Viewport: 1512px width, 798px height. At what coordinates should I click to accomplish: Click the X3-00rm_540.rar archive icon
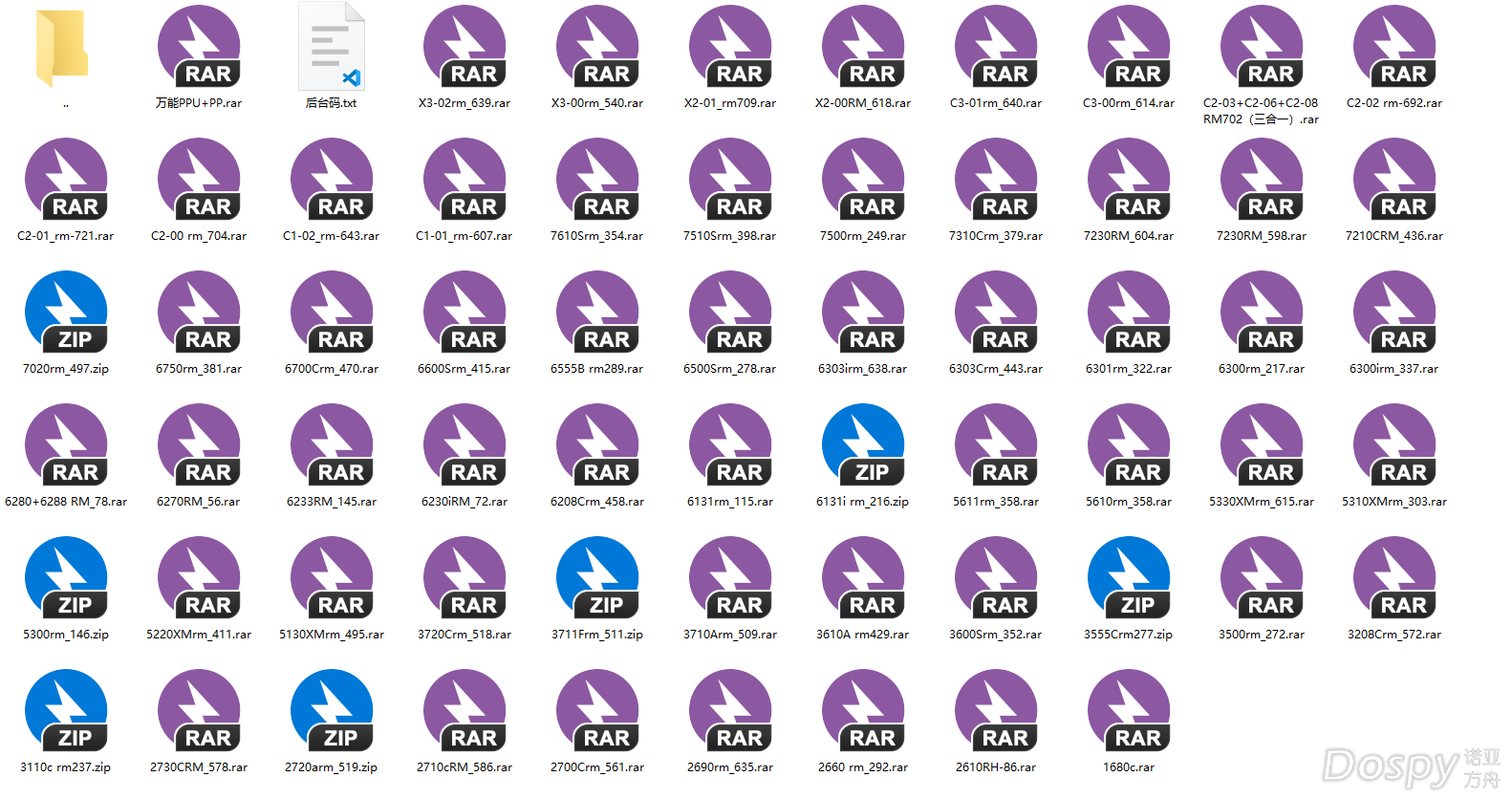[x=597, y=46]
